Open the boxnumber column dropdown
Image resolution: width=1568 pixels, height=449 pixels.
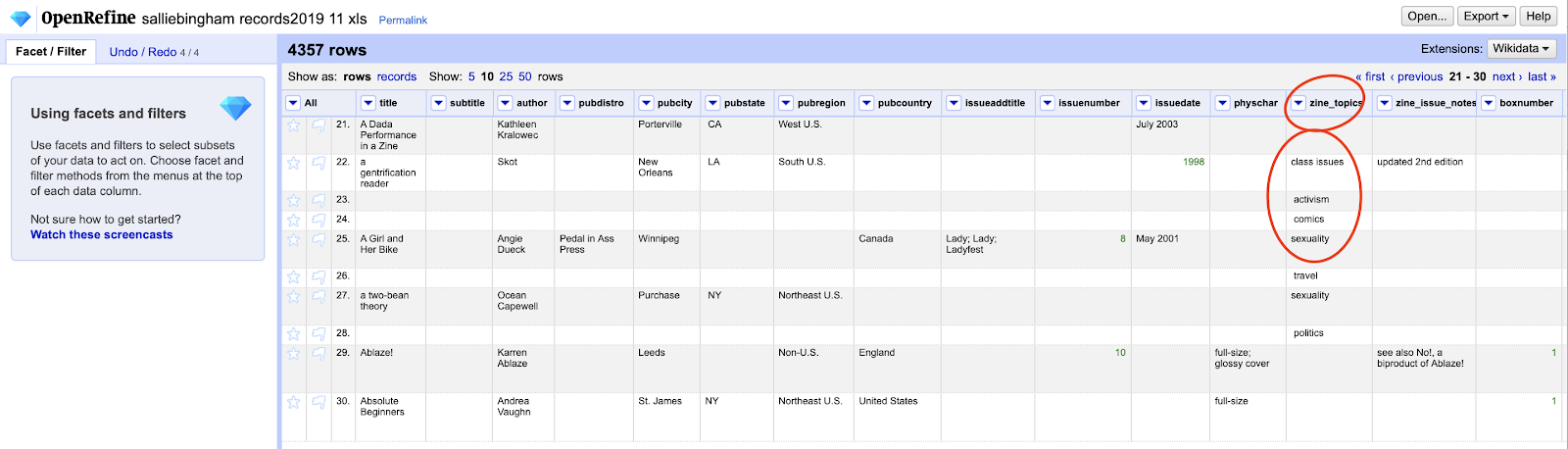1489,103
